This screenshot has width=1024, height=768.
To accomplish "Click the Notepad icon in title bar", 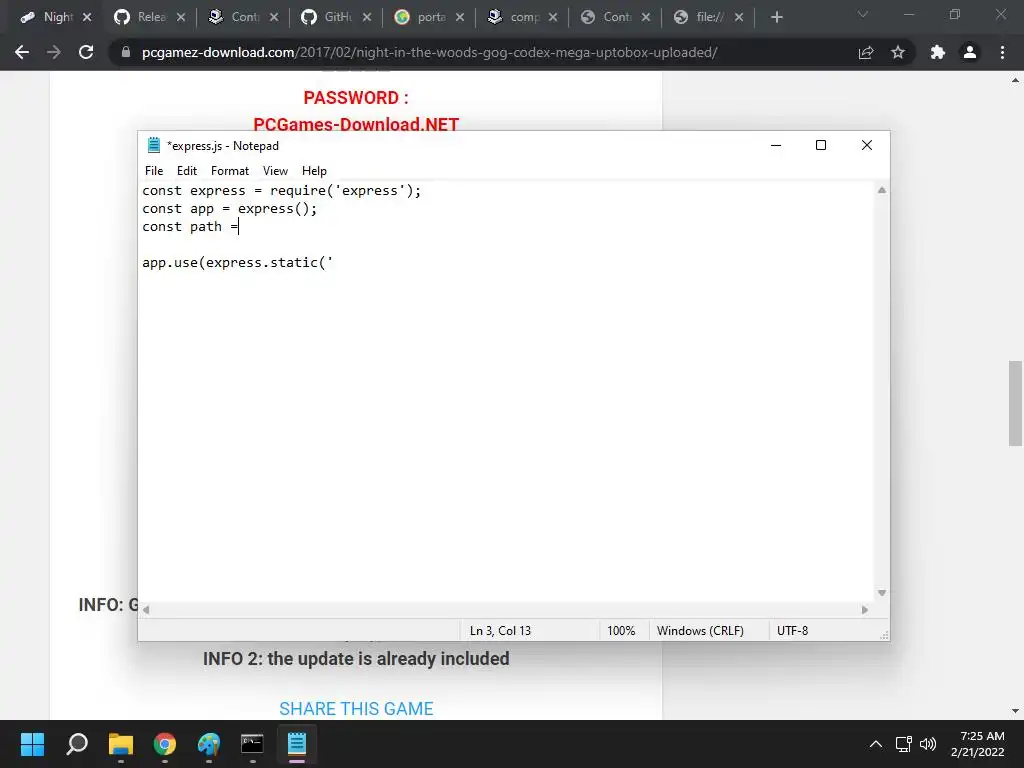I will (153, 145).
